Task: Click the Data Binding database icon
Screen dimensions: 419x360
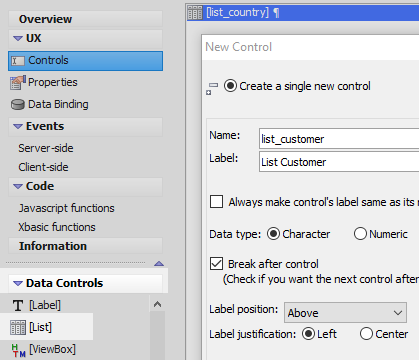Action: (17, 104)
